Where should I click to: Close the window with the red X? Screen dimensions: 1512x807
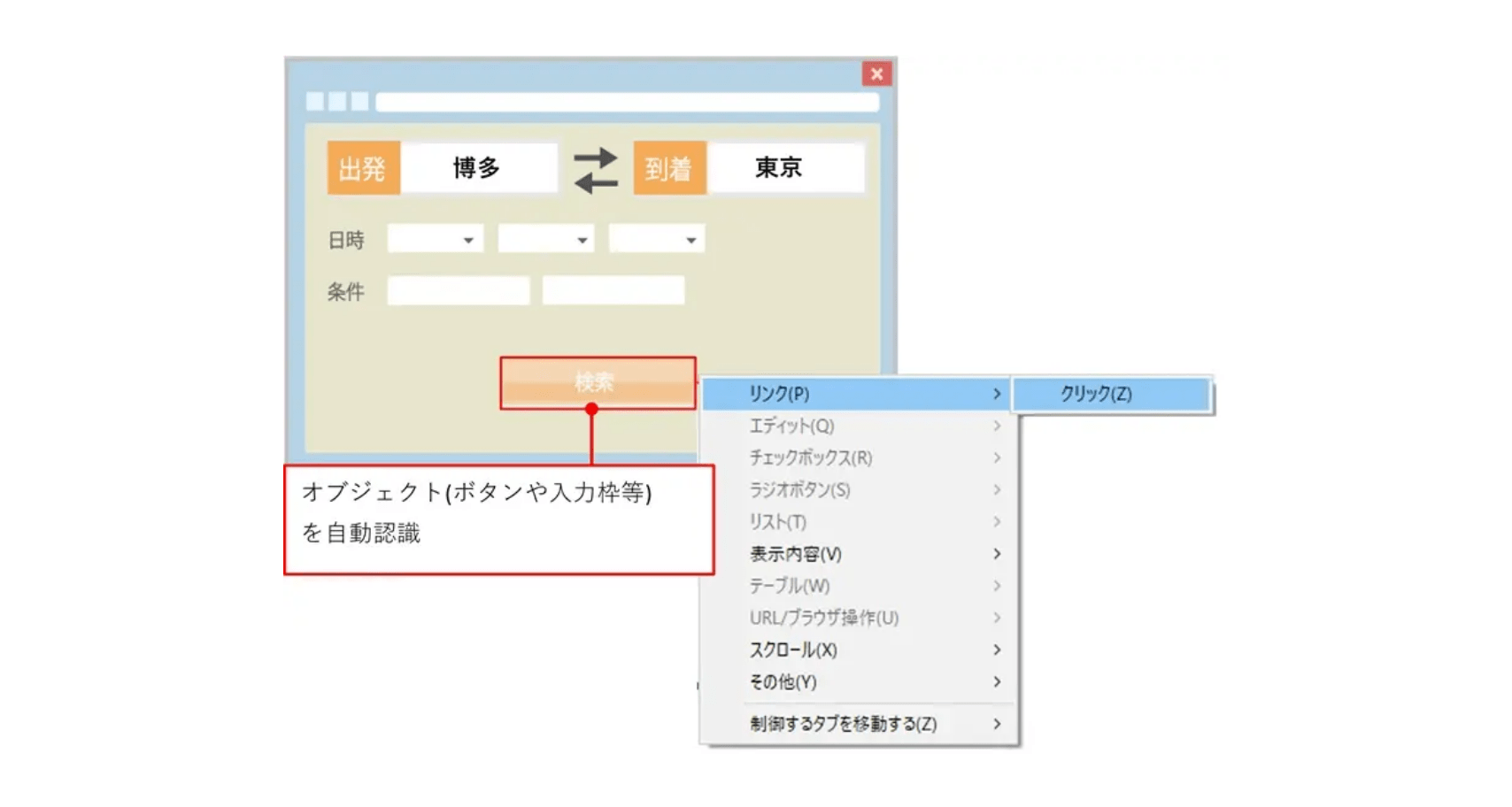876,74
